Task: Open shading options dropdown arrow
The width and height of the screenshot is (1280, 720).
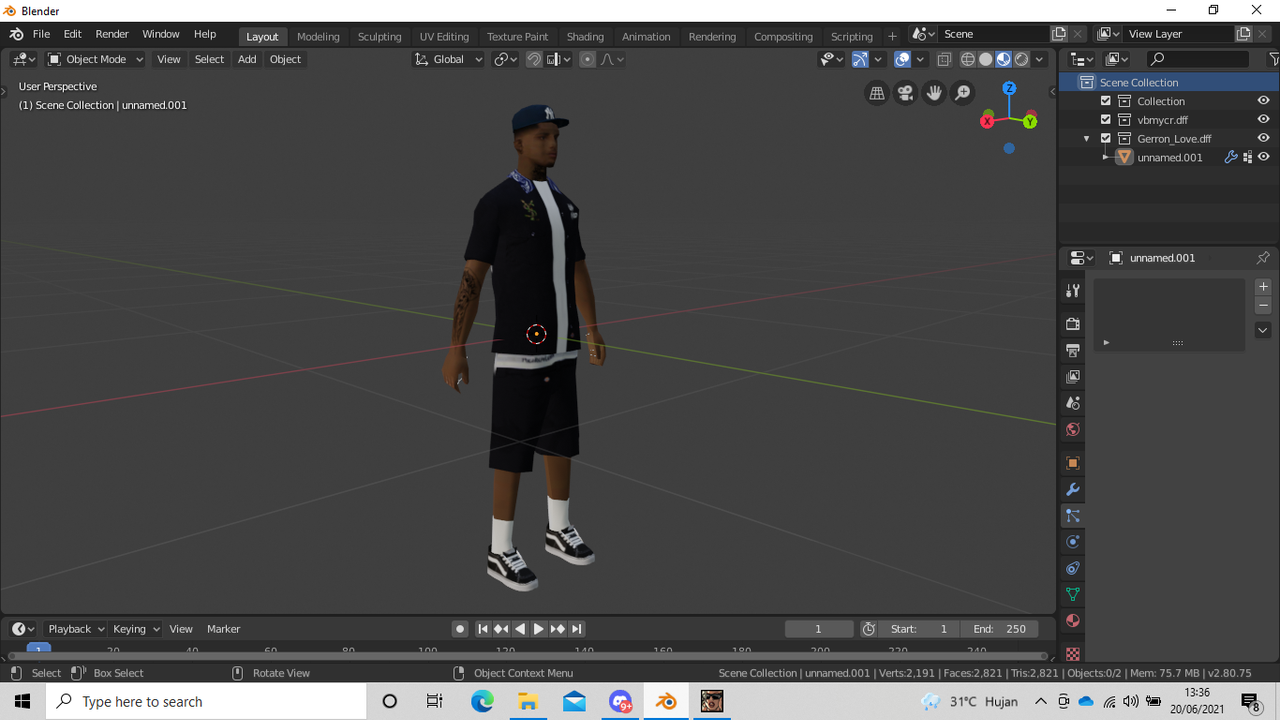Action: tap(1040, 59)
